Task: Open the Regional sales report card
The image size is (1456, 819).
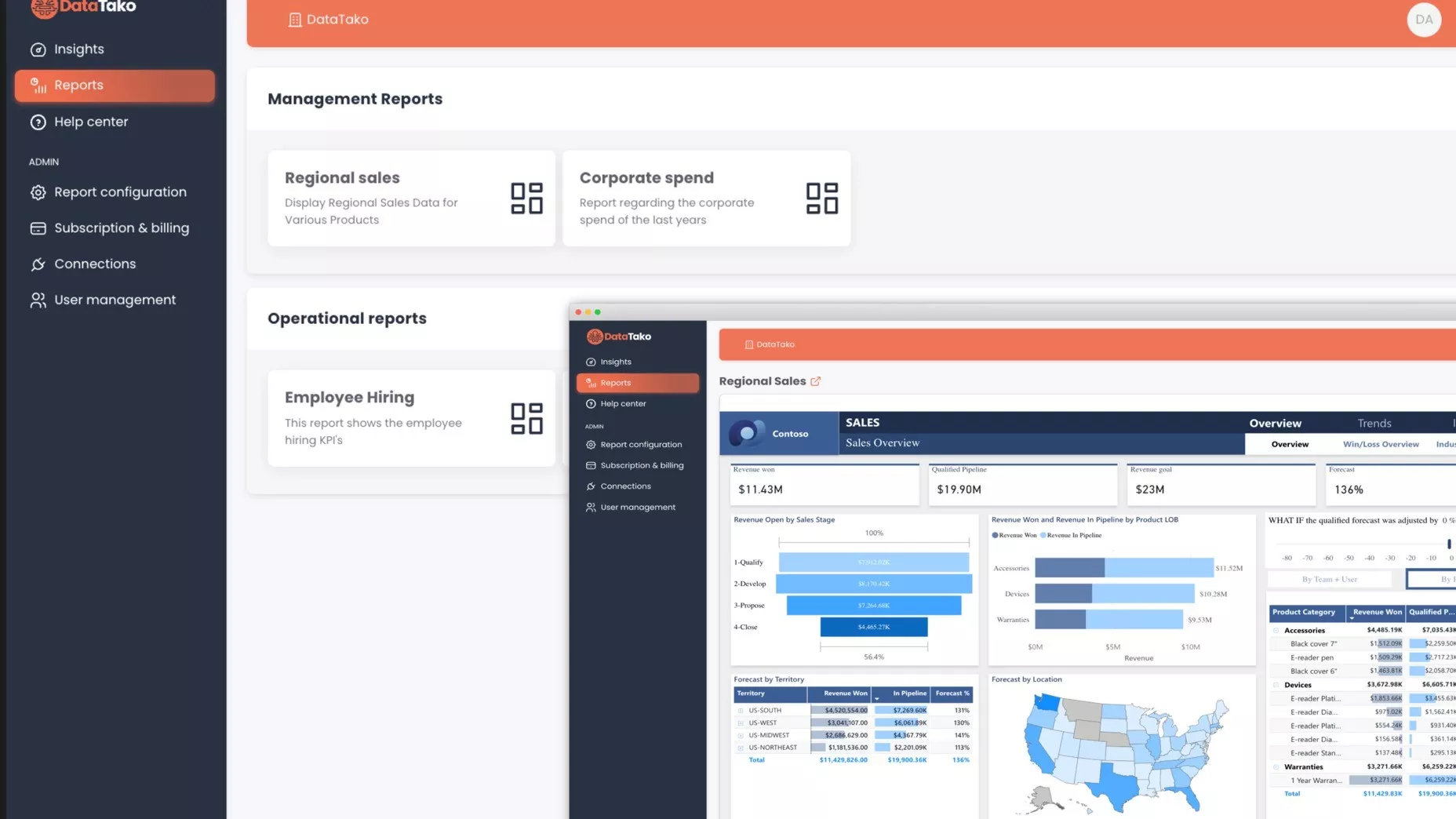Action: coord(410,198)
